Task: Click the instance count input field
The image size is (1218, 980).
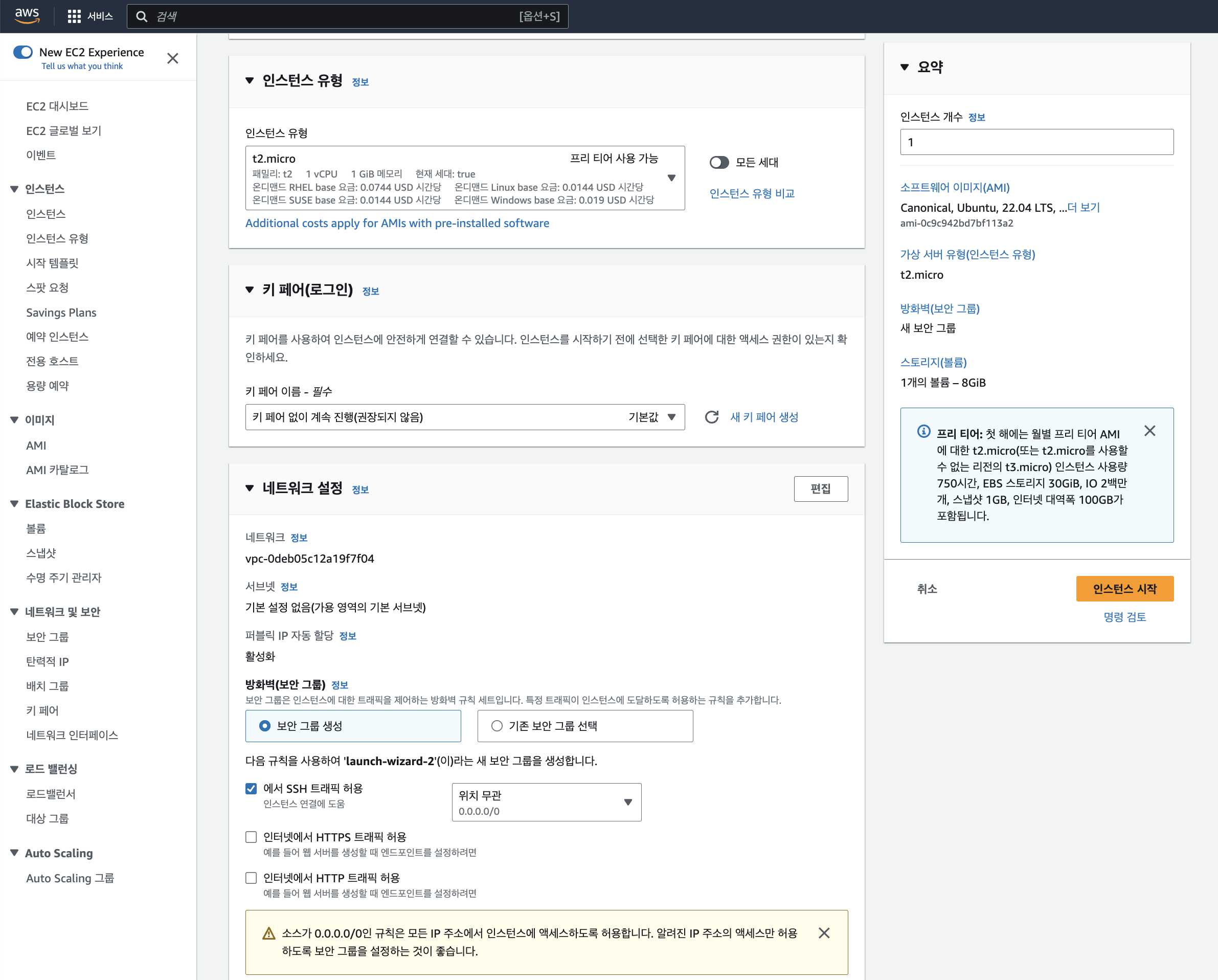Action: tap(1036, 142)
